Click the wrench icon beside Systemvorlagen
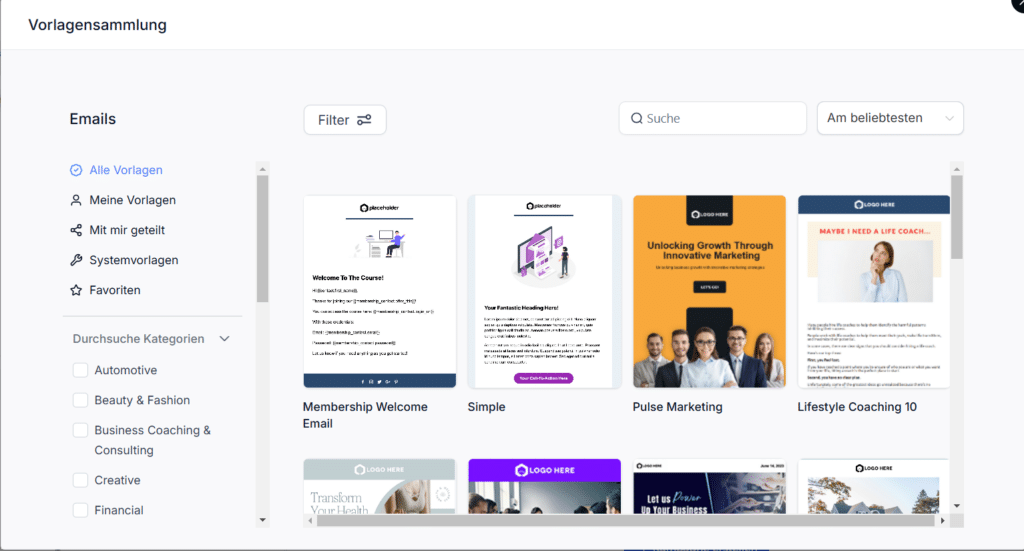Screen dimensions: 1024x551 76,260
